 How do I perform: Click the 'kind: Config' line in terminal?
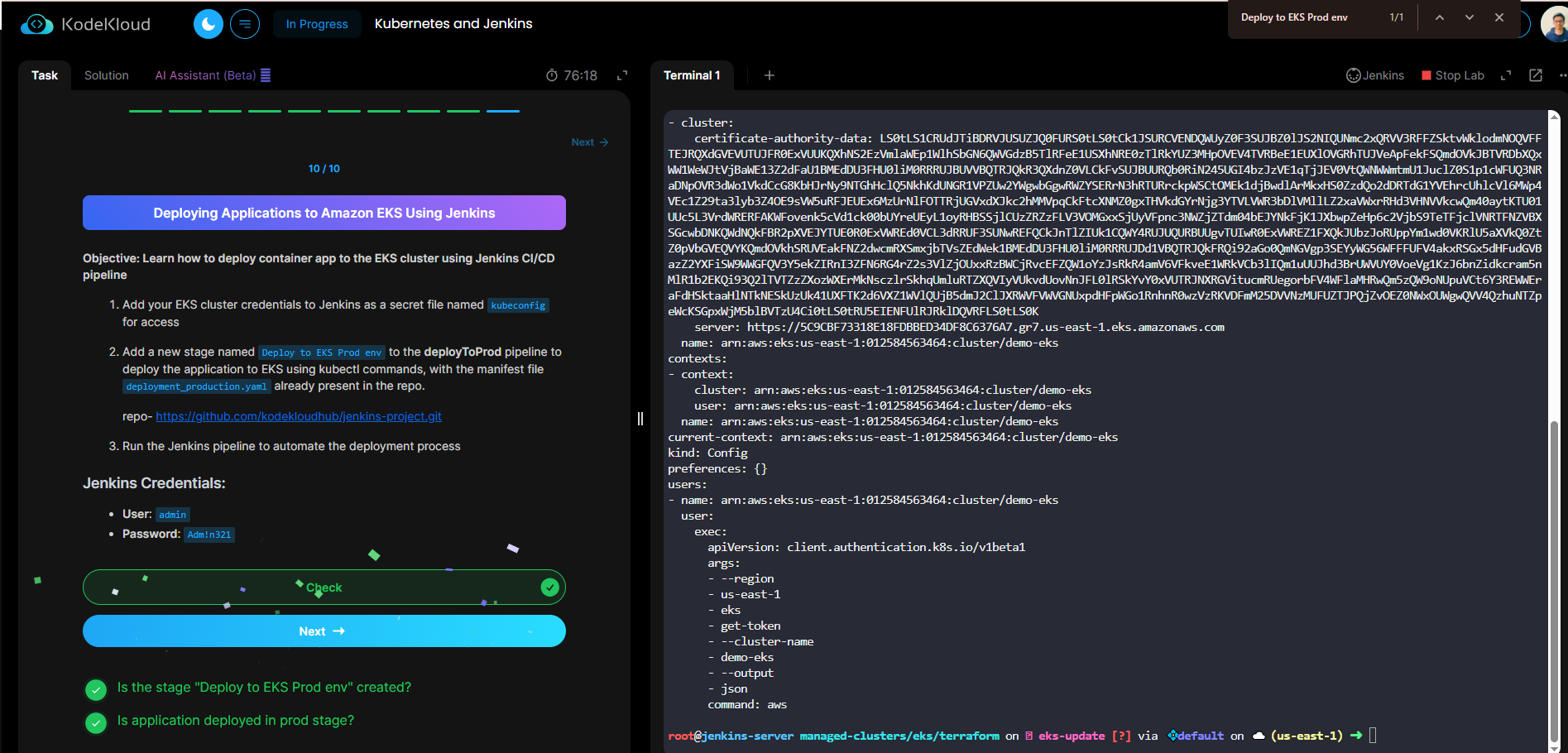coord(707,453)
